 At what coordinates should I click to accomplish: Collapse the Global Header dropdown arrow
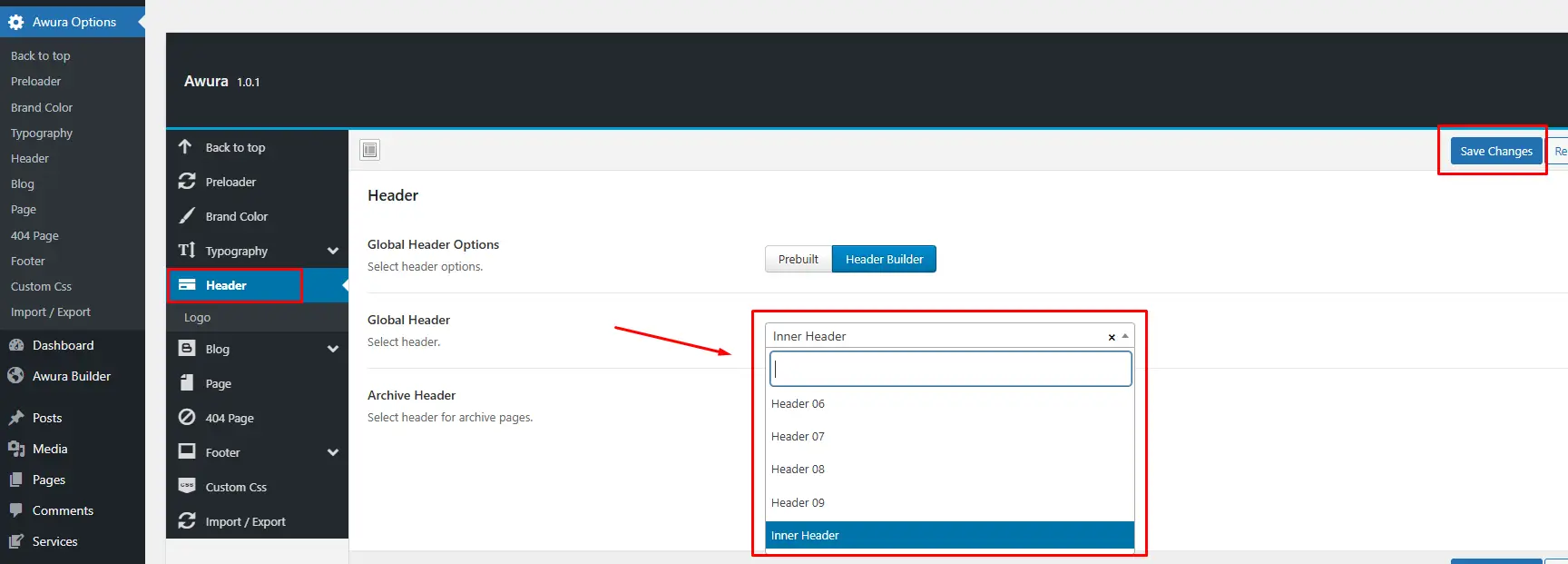tap(1125, 336)
